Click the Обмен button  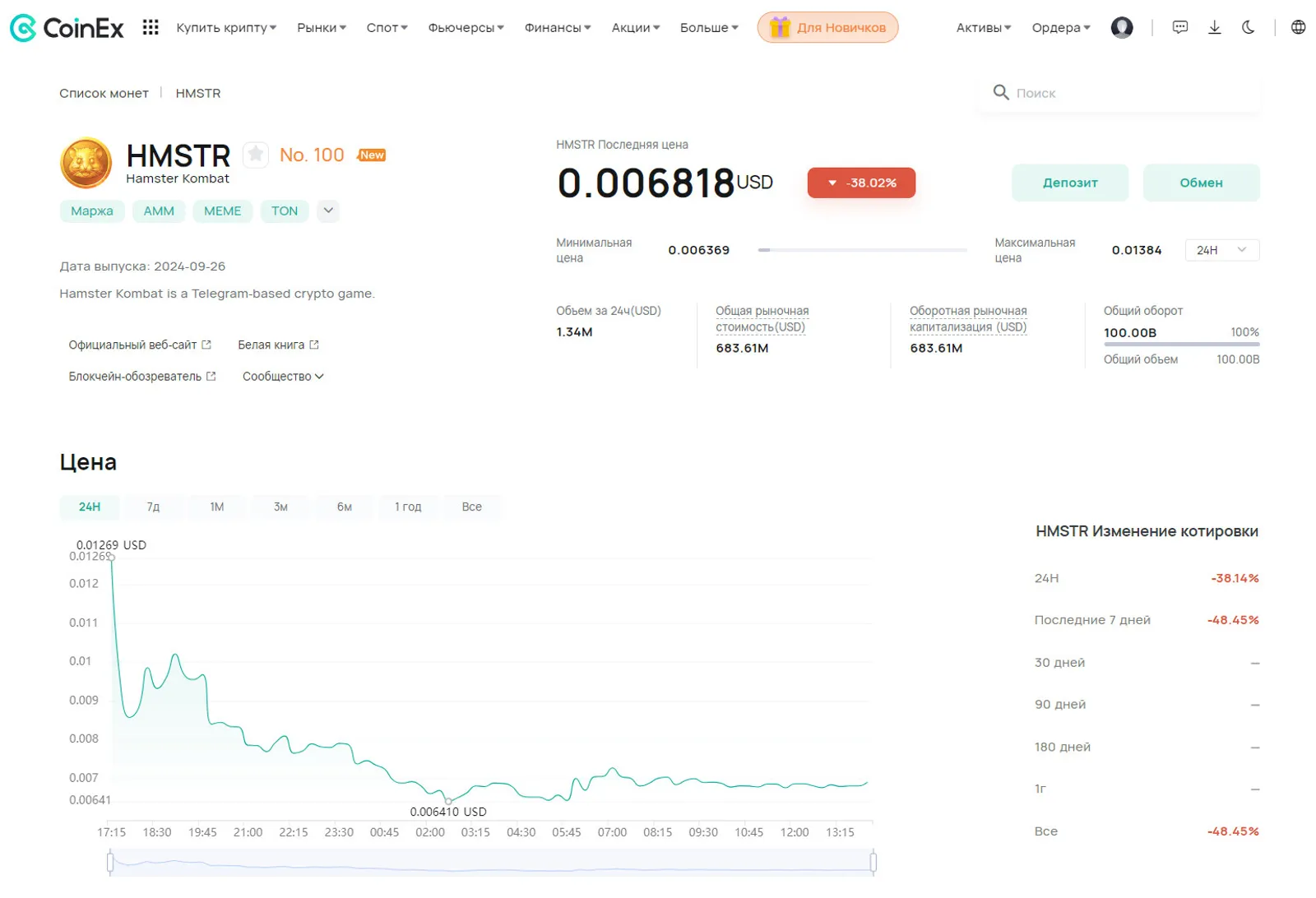(1201, 183)
